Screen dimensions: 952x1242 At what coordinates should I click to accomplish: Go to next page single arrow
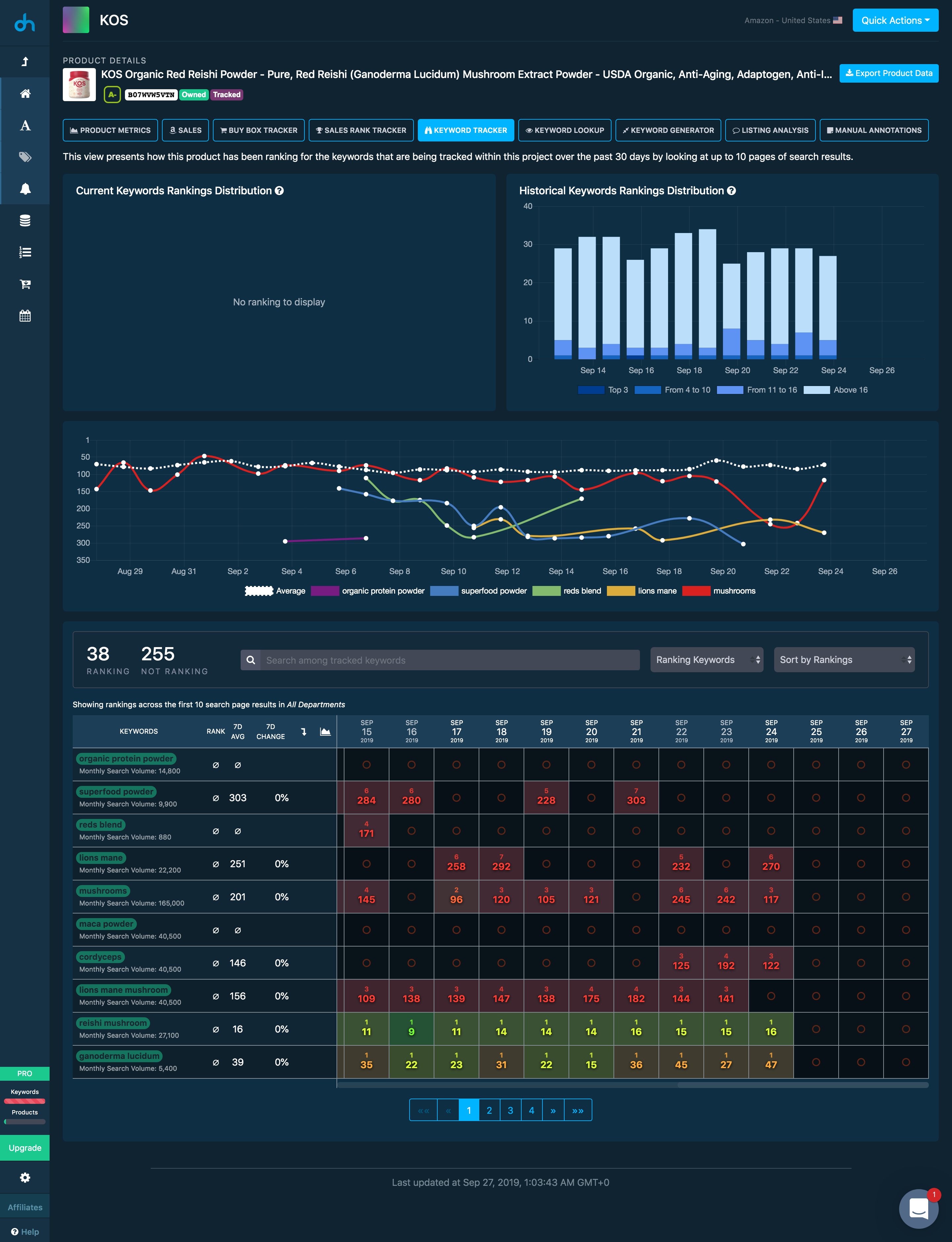[553, 1110]
